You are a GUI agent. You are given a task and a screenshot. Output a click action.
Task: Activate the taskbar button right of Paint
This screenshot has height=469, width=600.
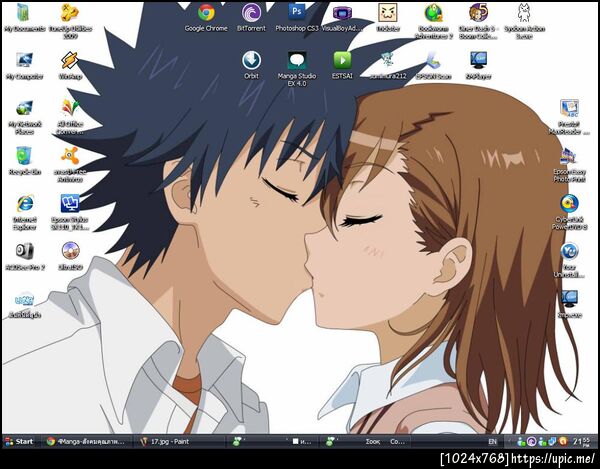click(273, 441)
